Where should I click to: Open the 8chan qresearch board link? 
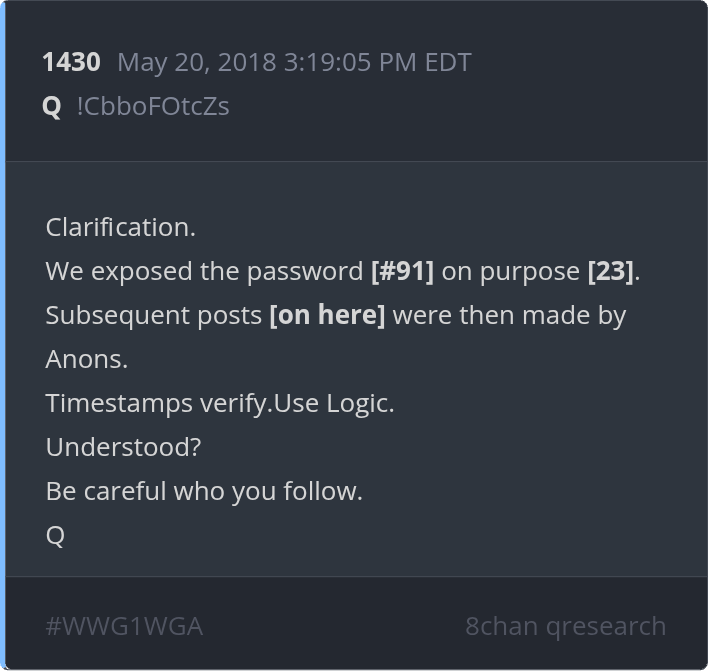click(565, 626)
